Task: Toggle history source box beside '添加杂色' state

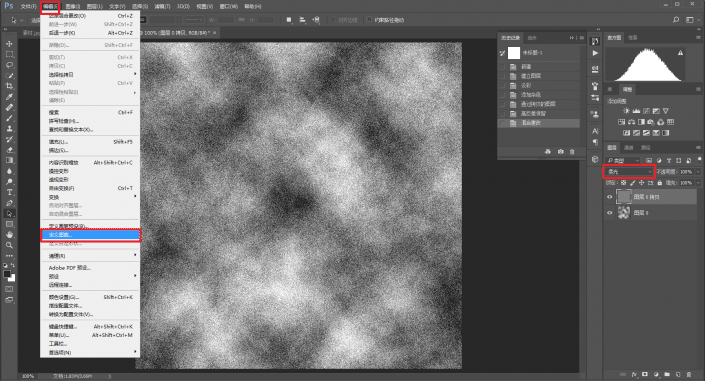Action: pos(502,95)
